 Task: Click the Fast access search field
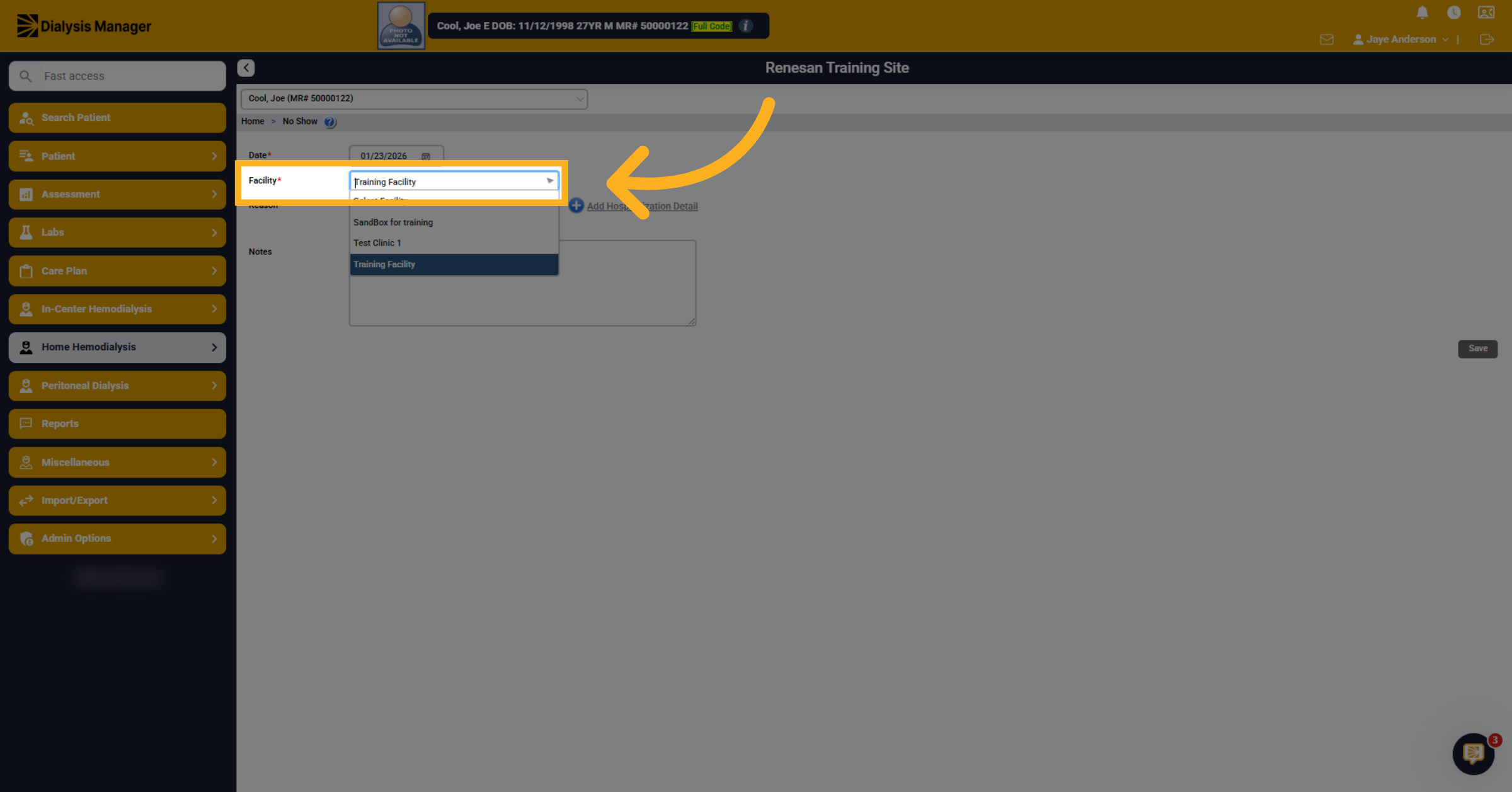tap(117, 76)
